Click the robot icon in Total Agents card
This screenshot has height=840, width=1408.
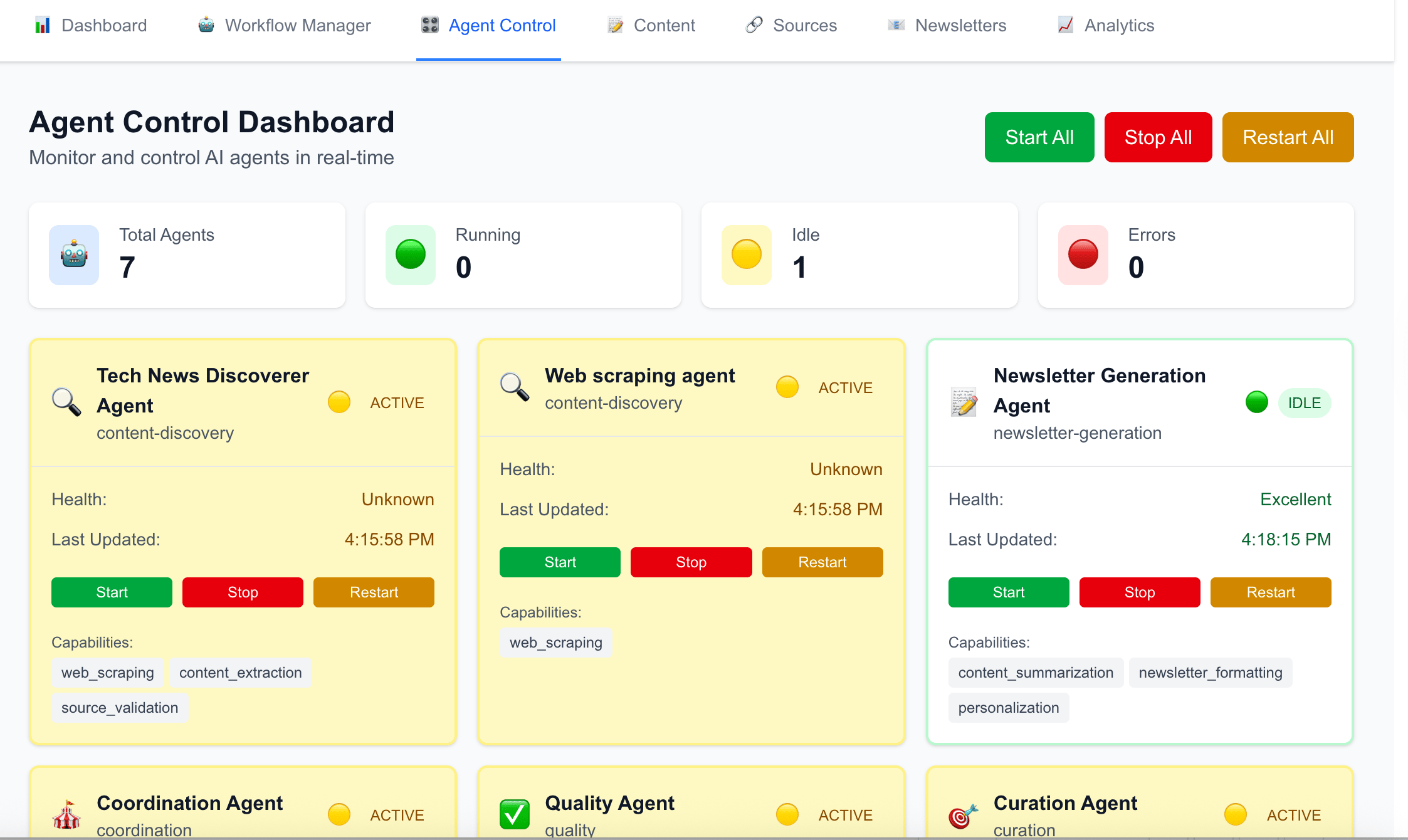point(74,255)
